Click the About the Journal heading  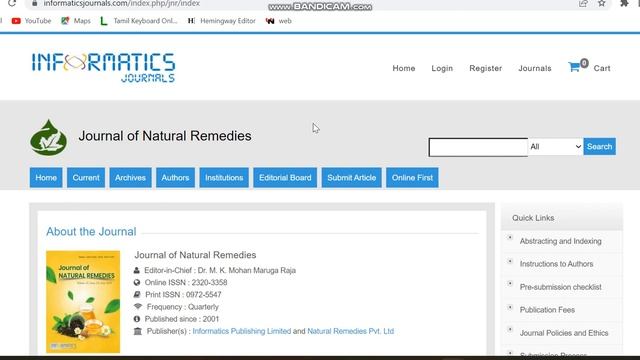(91, 231)
